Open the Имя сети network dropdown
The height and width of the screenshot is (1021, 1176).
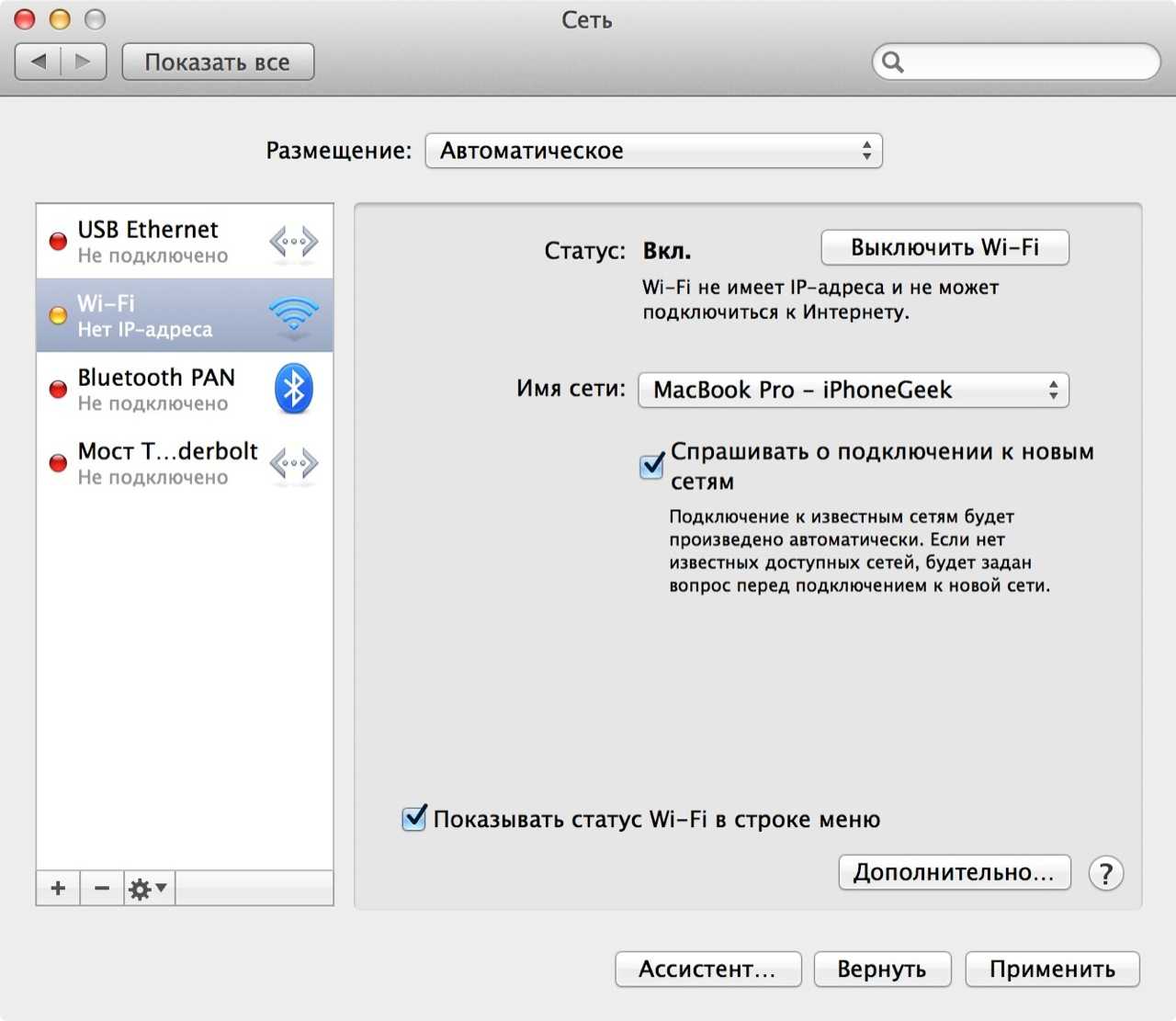[854, 390]
